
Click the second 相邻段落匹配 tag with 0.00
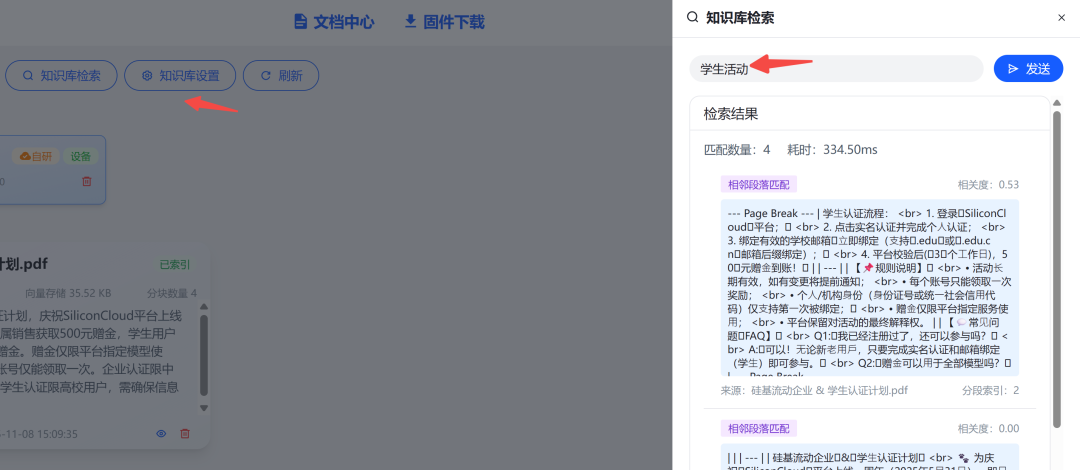click(759, 428)
